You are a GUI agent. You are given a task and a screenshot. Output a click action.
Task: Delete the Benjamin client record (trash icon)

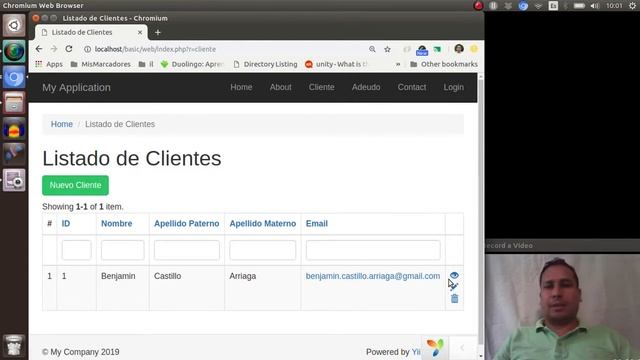(454, 299)
